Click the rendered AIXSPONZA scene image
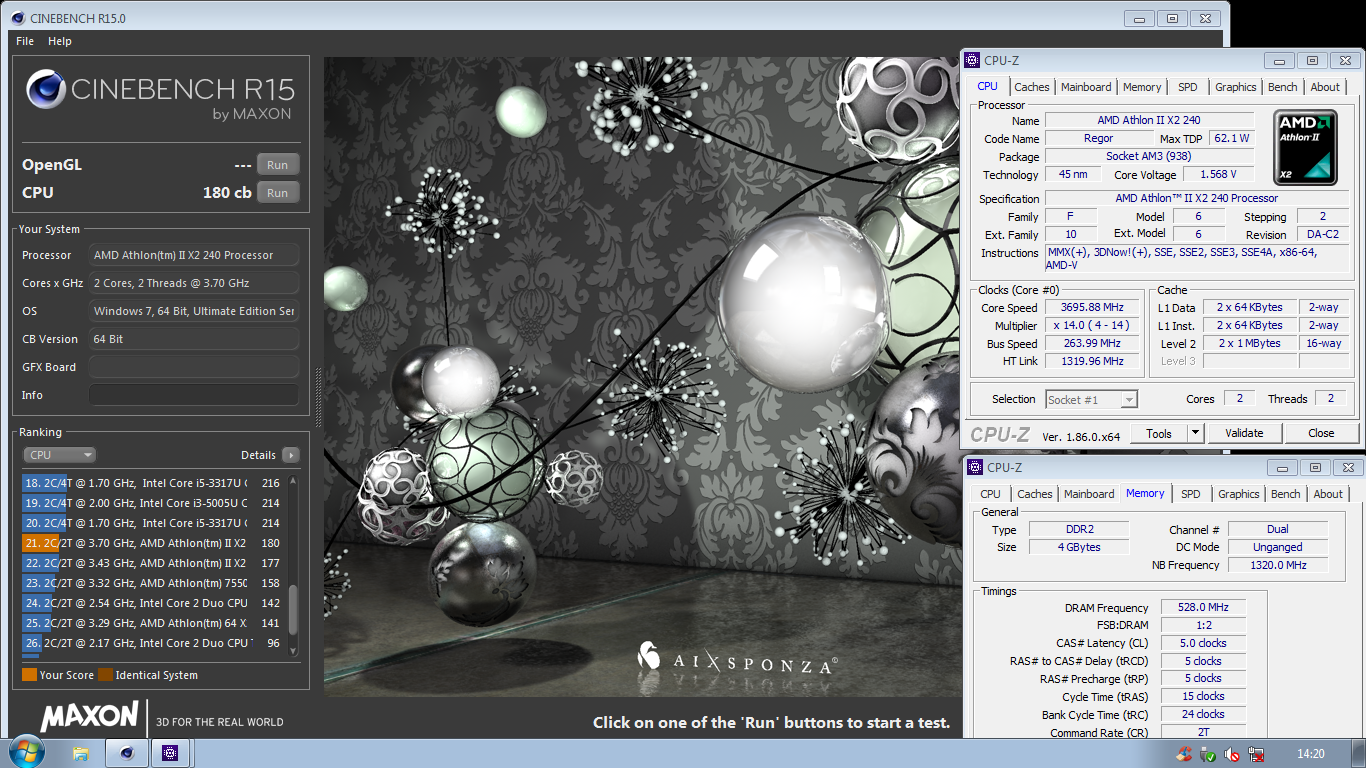 point(643,377)
